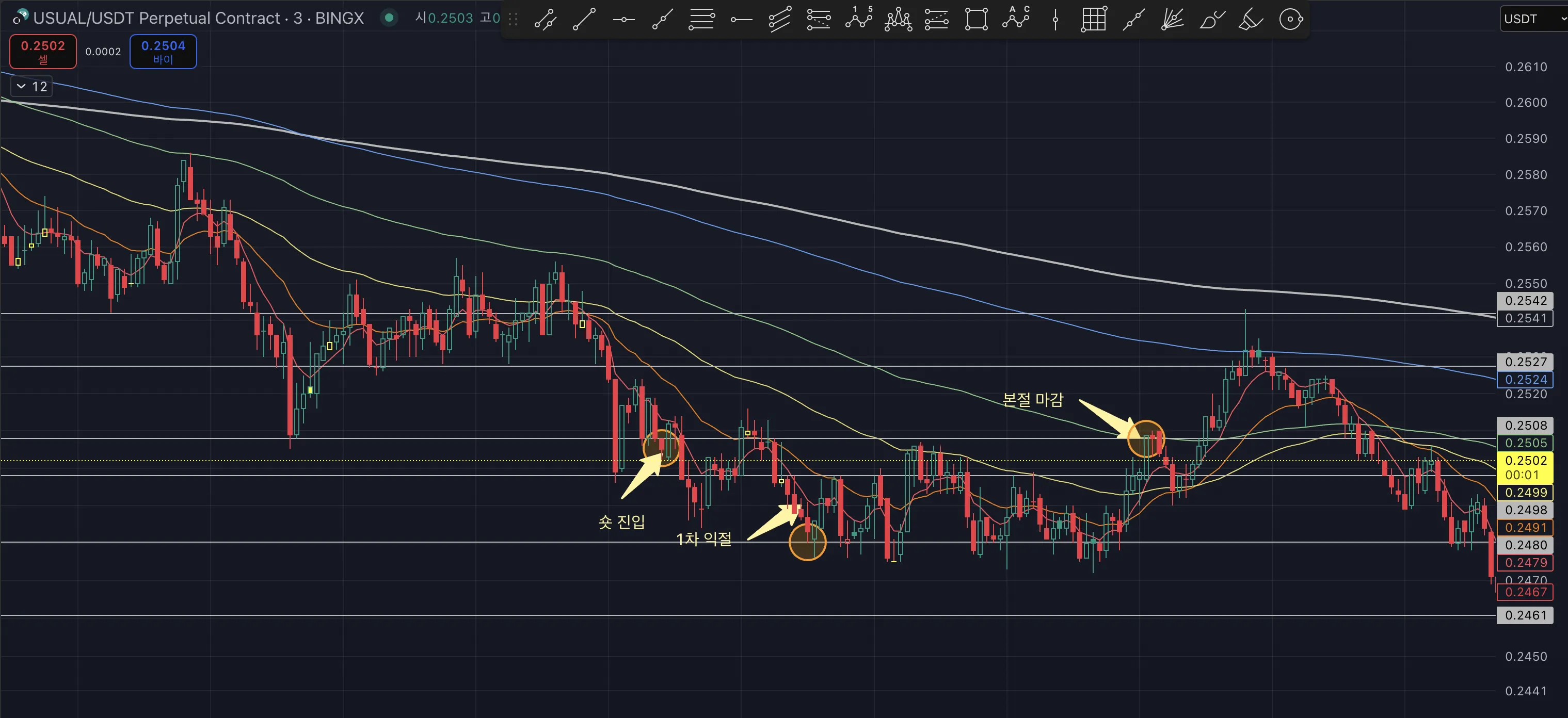This screenshot has width=1568, height=718.
Task: Click the 0.2502 sell button
Action: click(43, 52)
